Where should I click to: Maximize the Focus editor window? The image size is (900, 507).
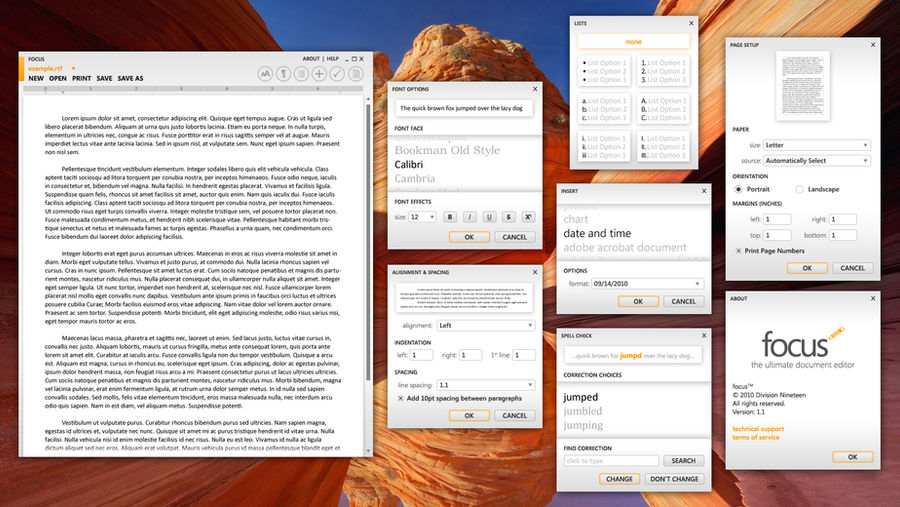pyautogui.click(x=354, y=59)
